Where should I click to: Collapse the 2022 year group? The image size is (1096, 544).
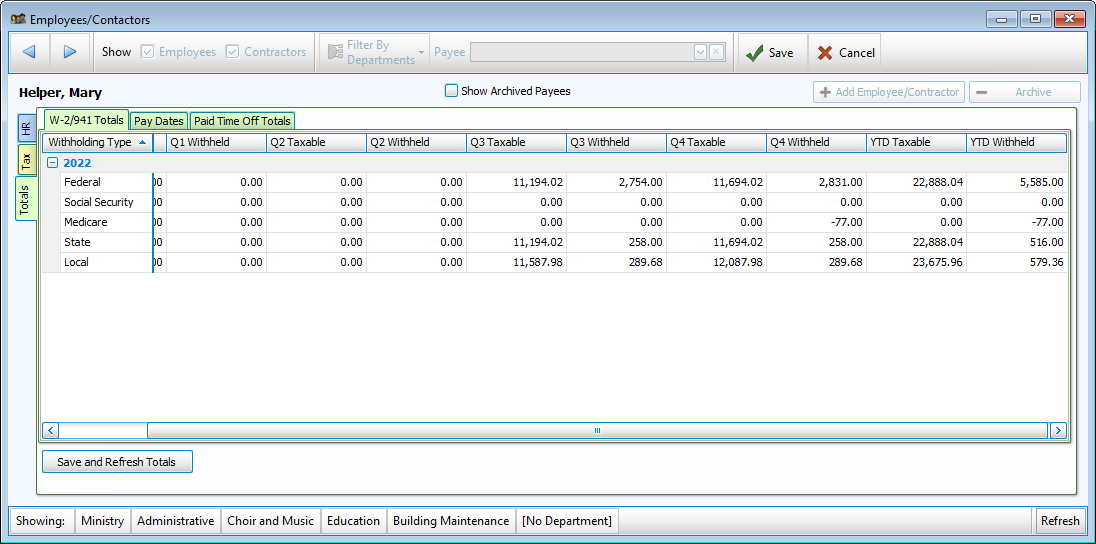[x=52, y=163]
